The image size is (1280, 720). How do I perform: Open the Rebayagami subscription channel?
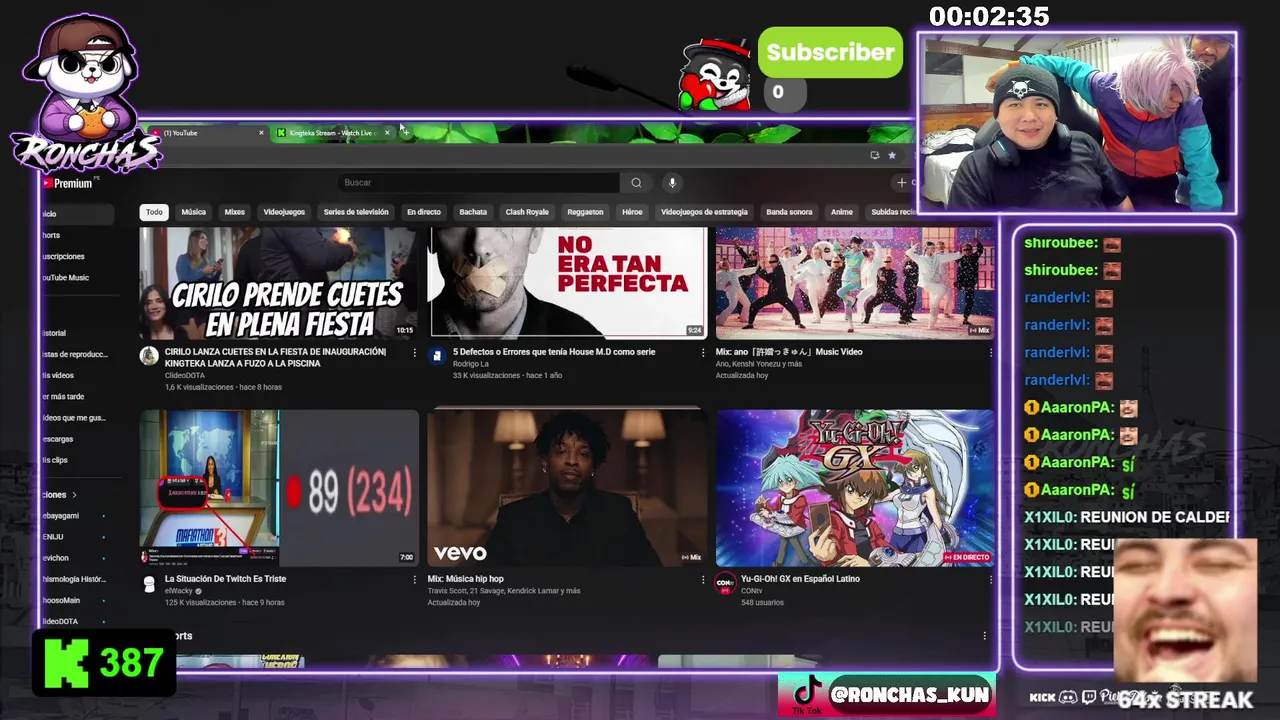[75, 516]
